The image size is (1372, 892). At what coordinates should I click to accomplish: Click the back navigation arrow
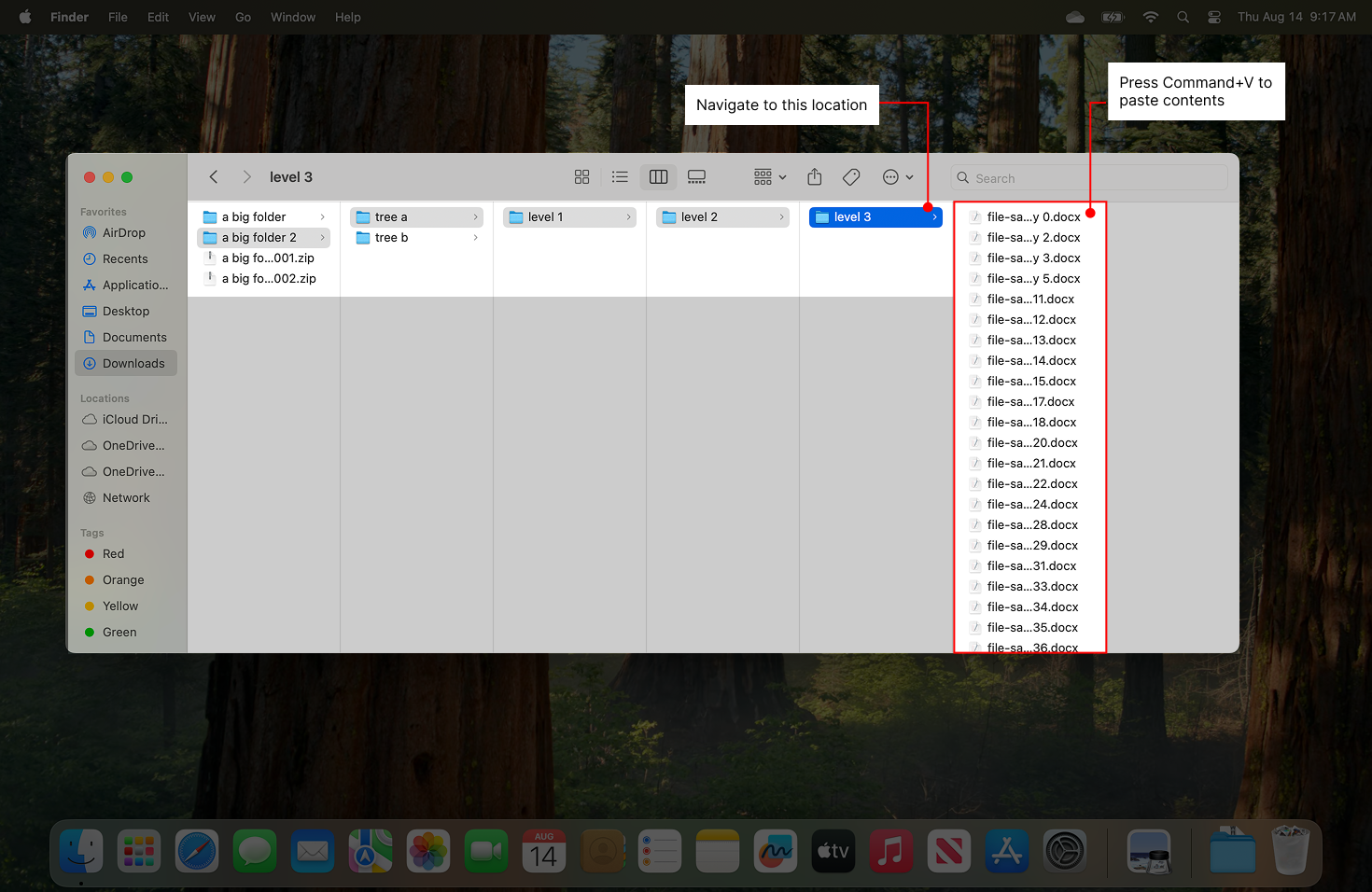pos(213,176)
